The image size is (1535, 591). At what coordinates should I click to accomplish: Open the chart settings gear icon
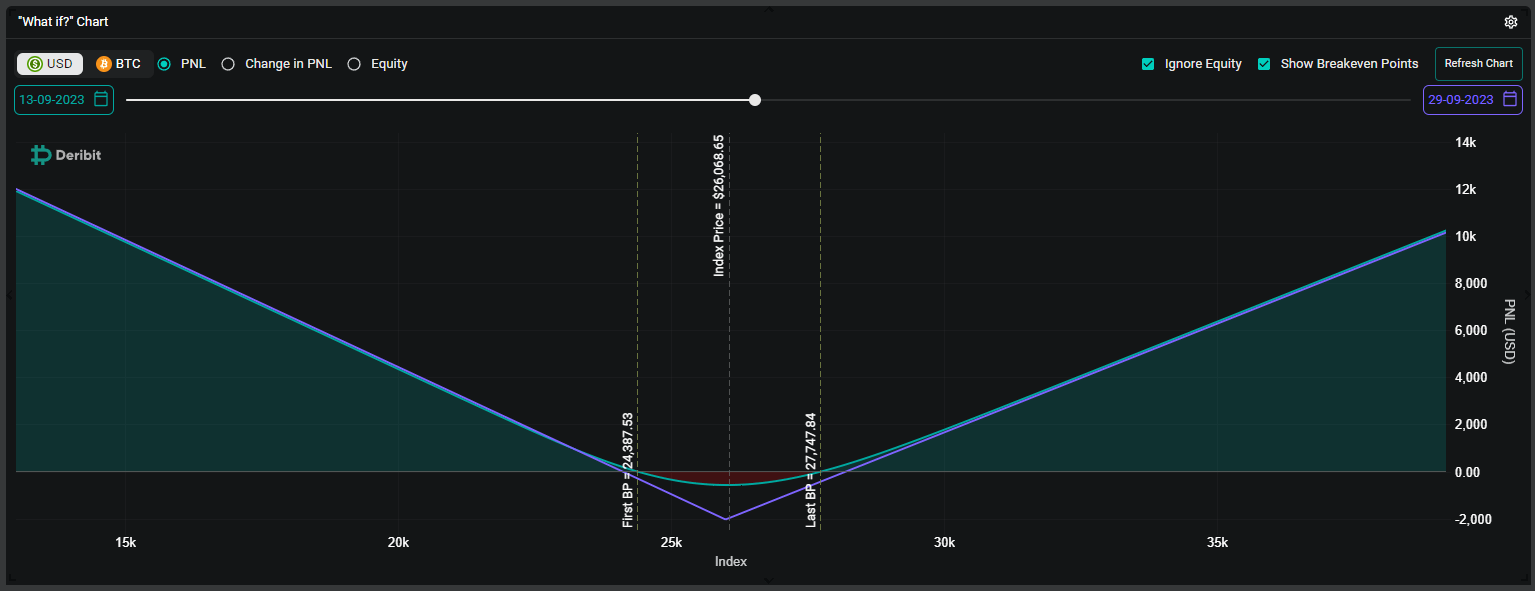(1511, 22)
